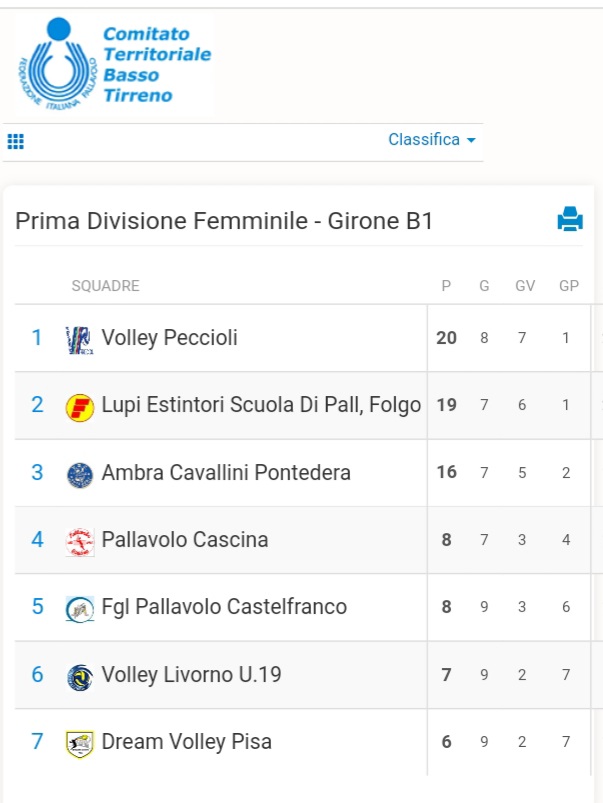Click the SQUADRE column header
This screenshot has height=803, width=603.
[x=106, y=286]
